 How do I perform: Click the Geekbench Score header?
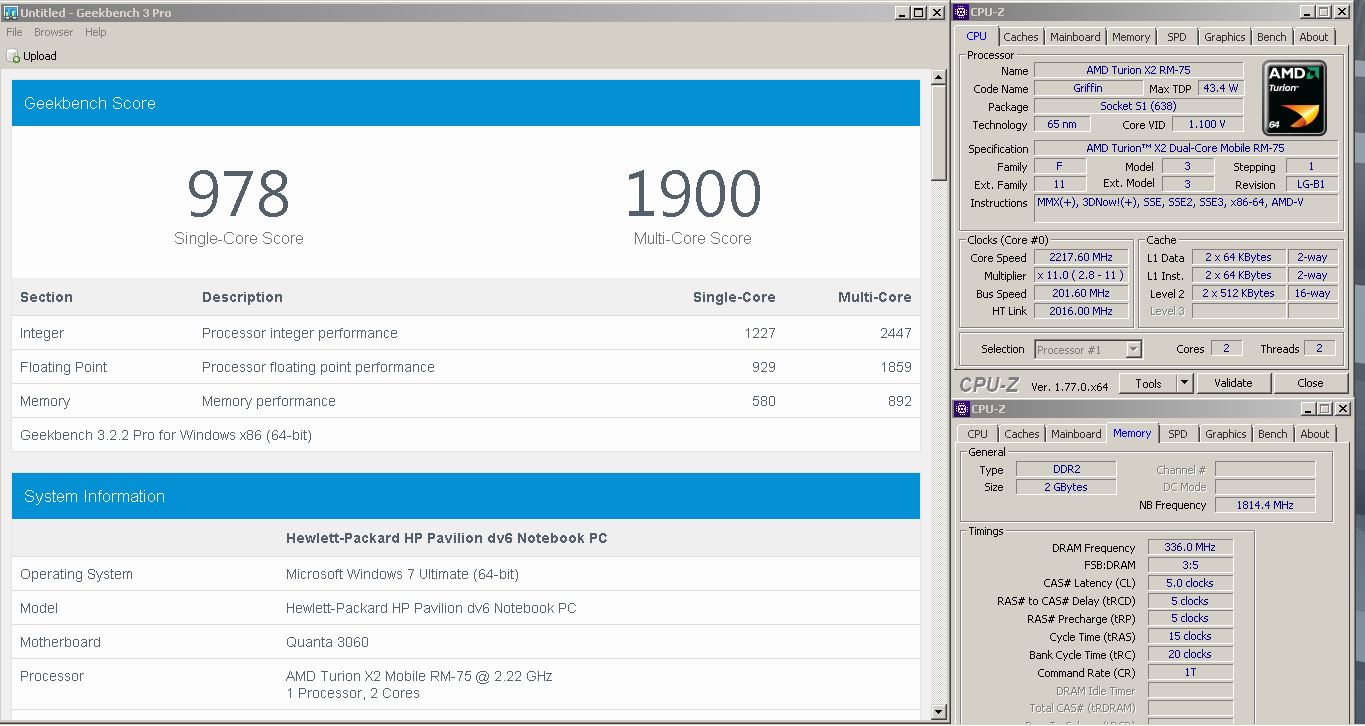[x=466, y=103]
